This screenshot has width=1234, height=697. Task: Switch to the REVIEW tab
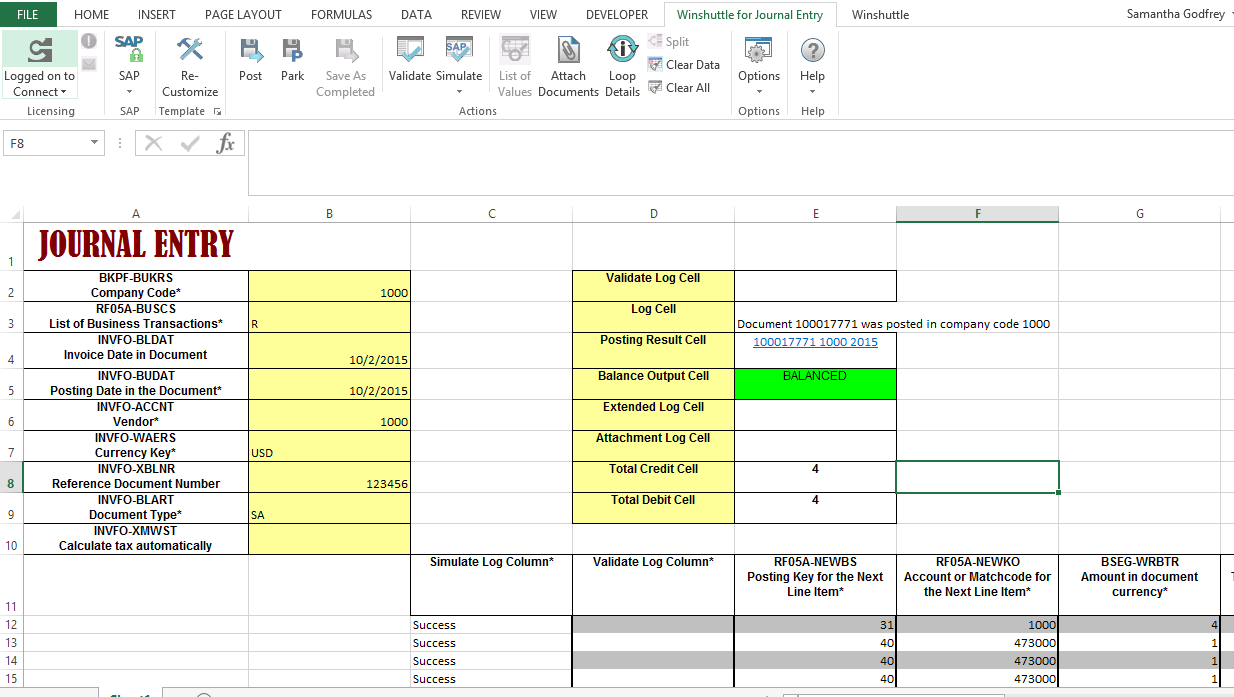pos(481,14)
